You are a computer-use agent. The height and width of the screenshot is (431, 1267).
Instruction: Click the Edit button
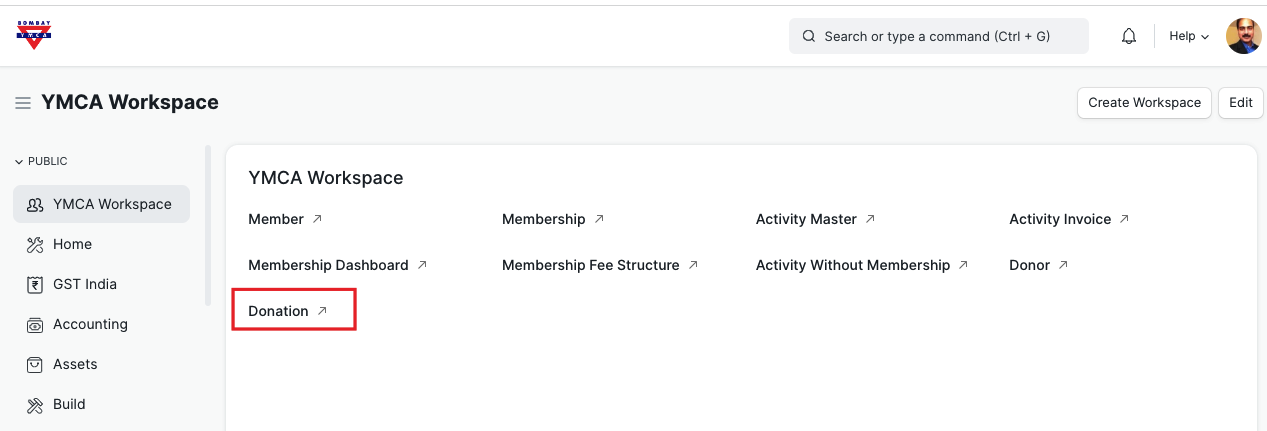tap(1240, 102)
